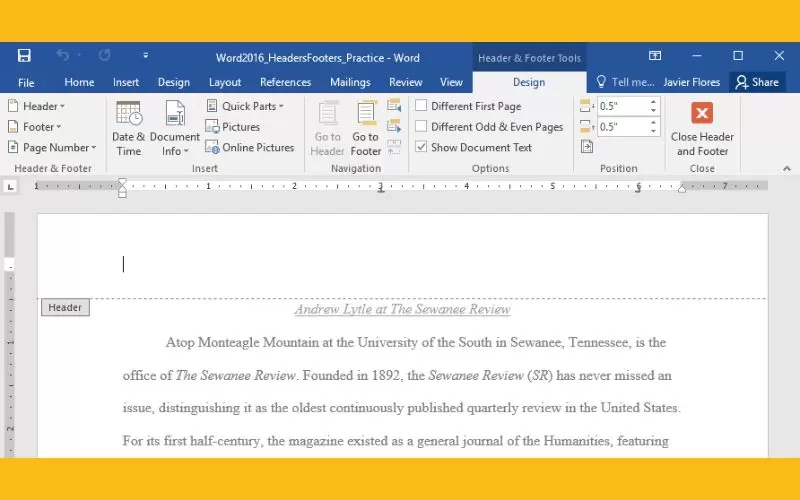The width and height of the screenshot is (800, 500).
Task: Decrease Footer from Bottom spinner
Action: pos(653,131)
